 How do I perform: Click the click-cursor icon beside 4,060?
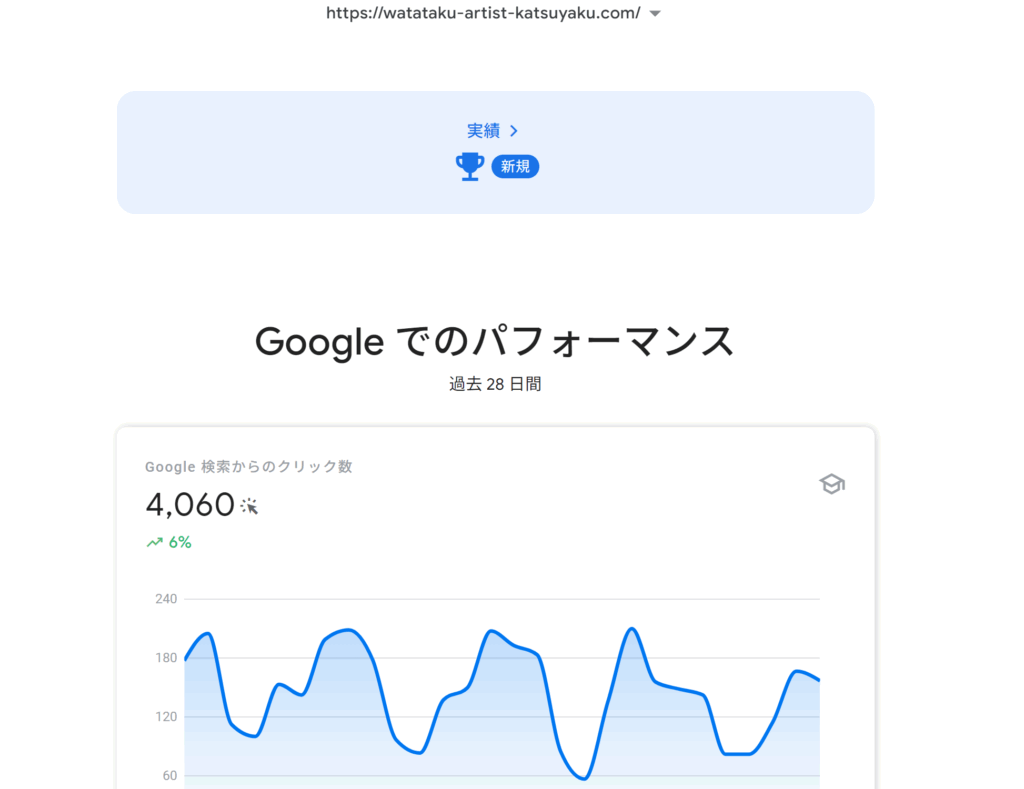point(249,506)
